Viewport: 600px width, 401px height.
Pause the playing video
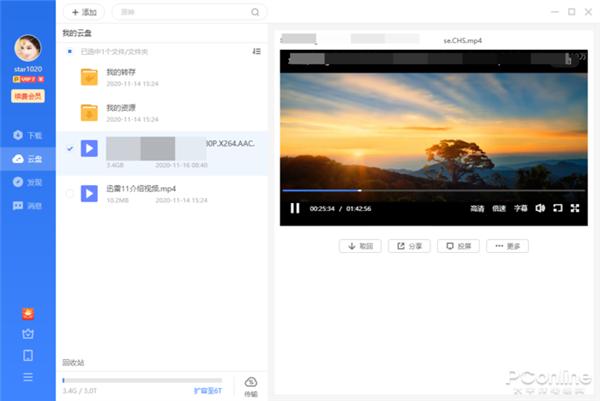click(295, 208)
